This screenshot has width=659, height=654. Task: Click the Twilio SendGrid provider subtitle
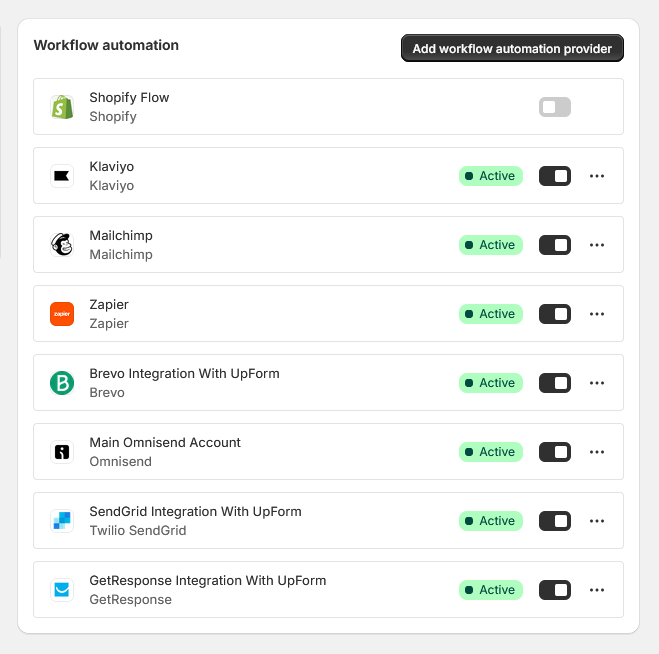click(x=138, y=530)
